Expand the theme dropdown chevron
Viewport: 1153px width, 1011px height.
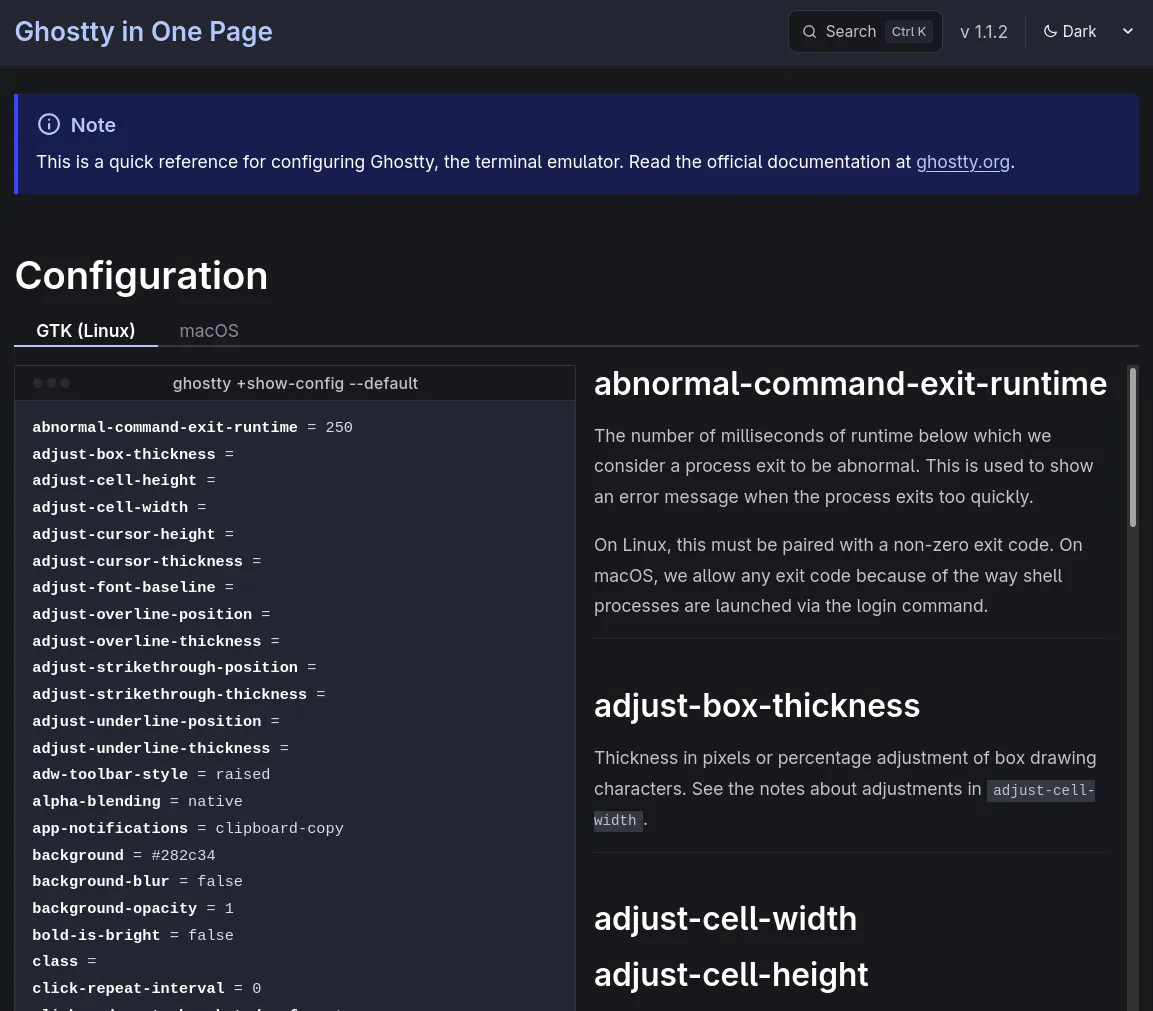(1127, 32)
